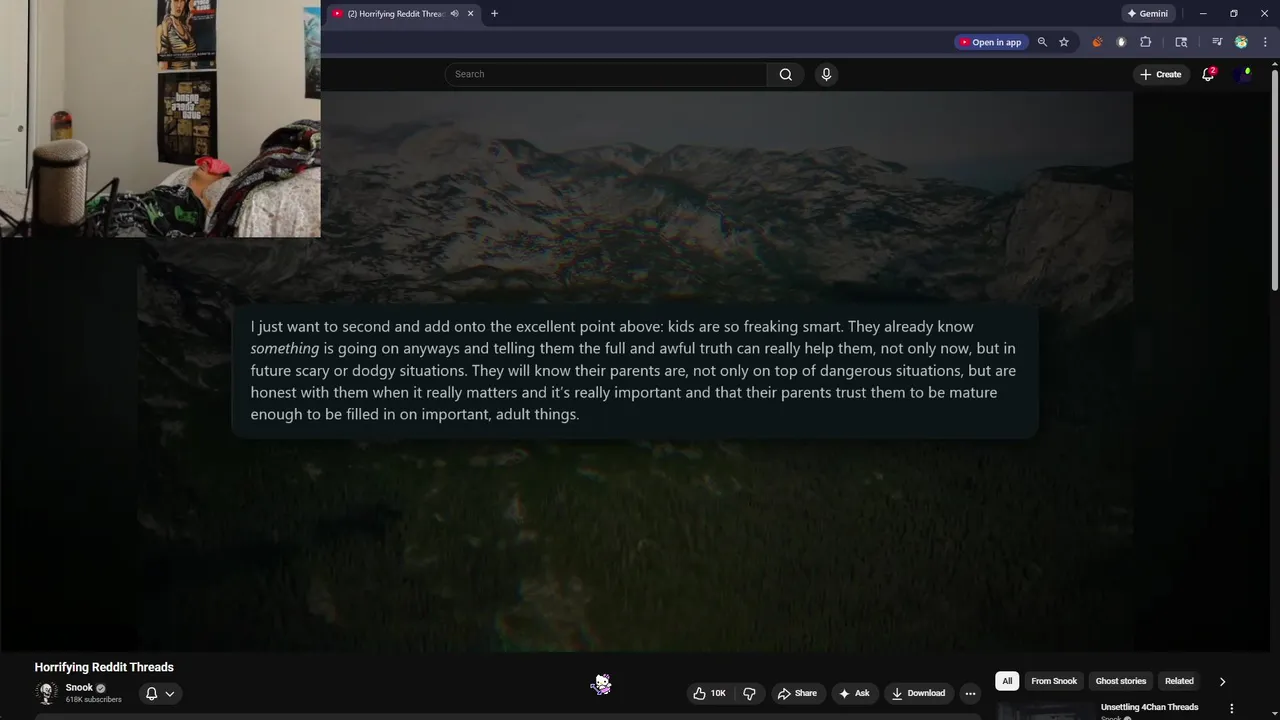Click Open in app button
This screenshot has height=720, width=1280.
(990, 42)
